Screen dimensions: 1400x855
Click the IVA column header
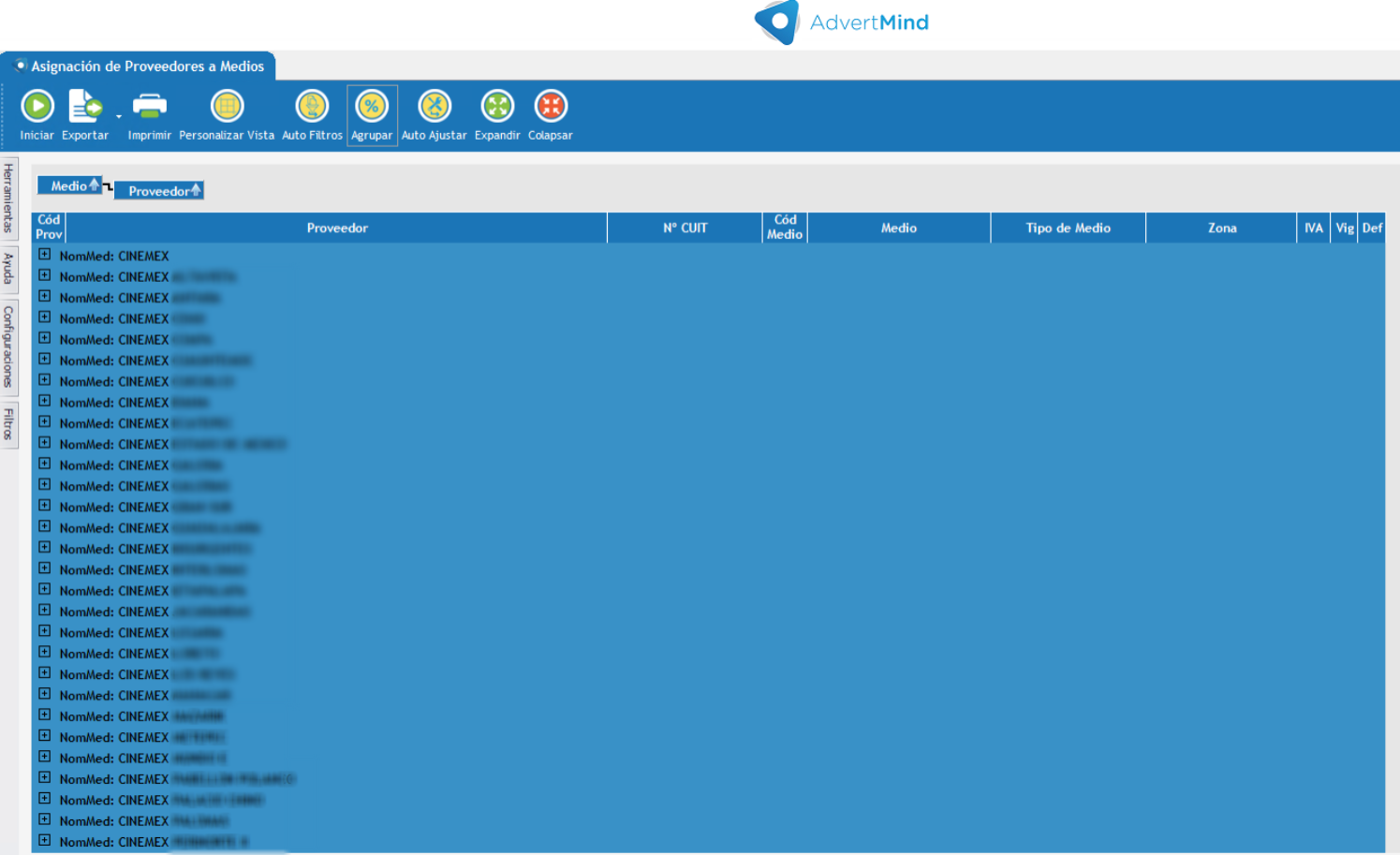coord(1314,228)
